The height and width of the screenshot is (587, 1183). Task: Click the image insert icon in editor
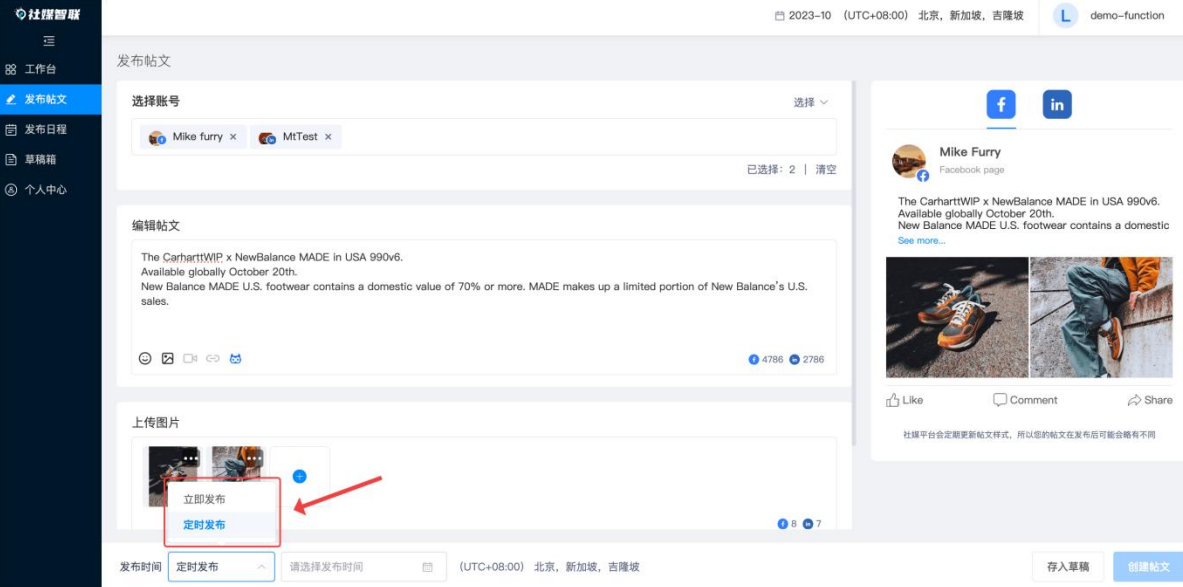point(168,358)
